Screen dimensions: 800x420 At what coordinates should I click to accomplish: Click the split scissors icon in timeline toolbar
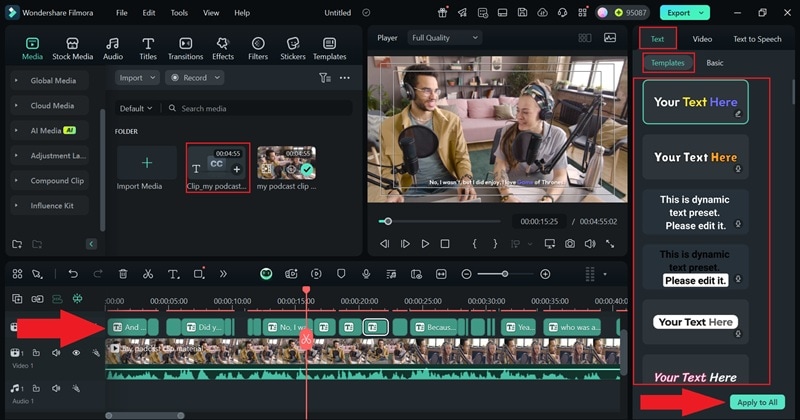point(148,274)
